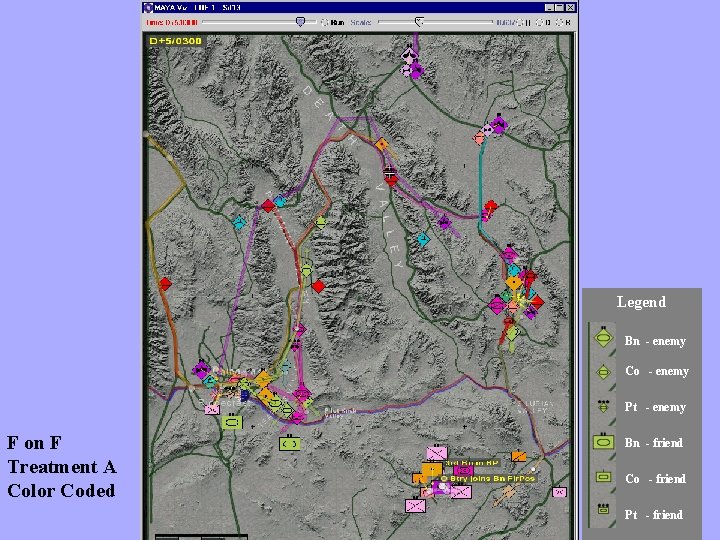Screen dimensions: 720x540
Task: Click the yellow D+5/0300 timestamp on map
Action: tap(175, 41)
